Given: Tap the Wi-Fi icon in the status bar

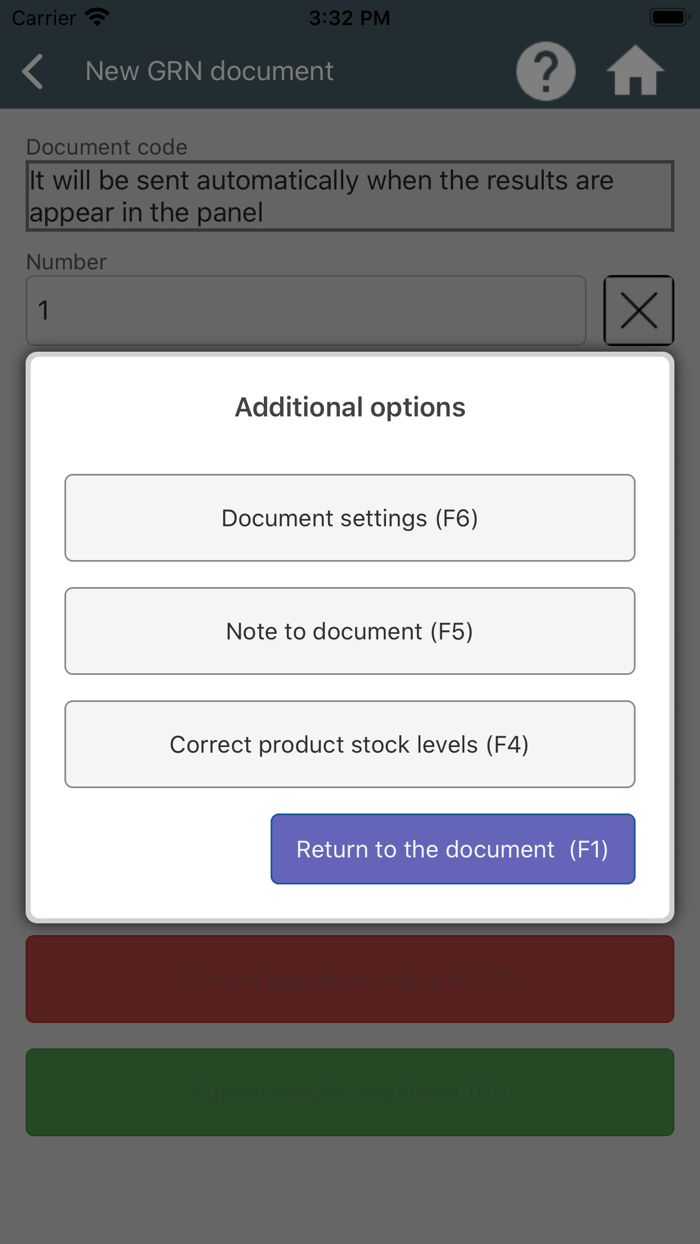Looking at the screenshot, I should tap(96, 15).
